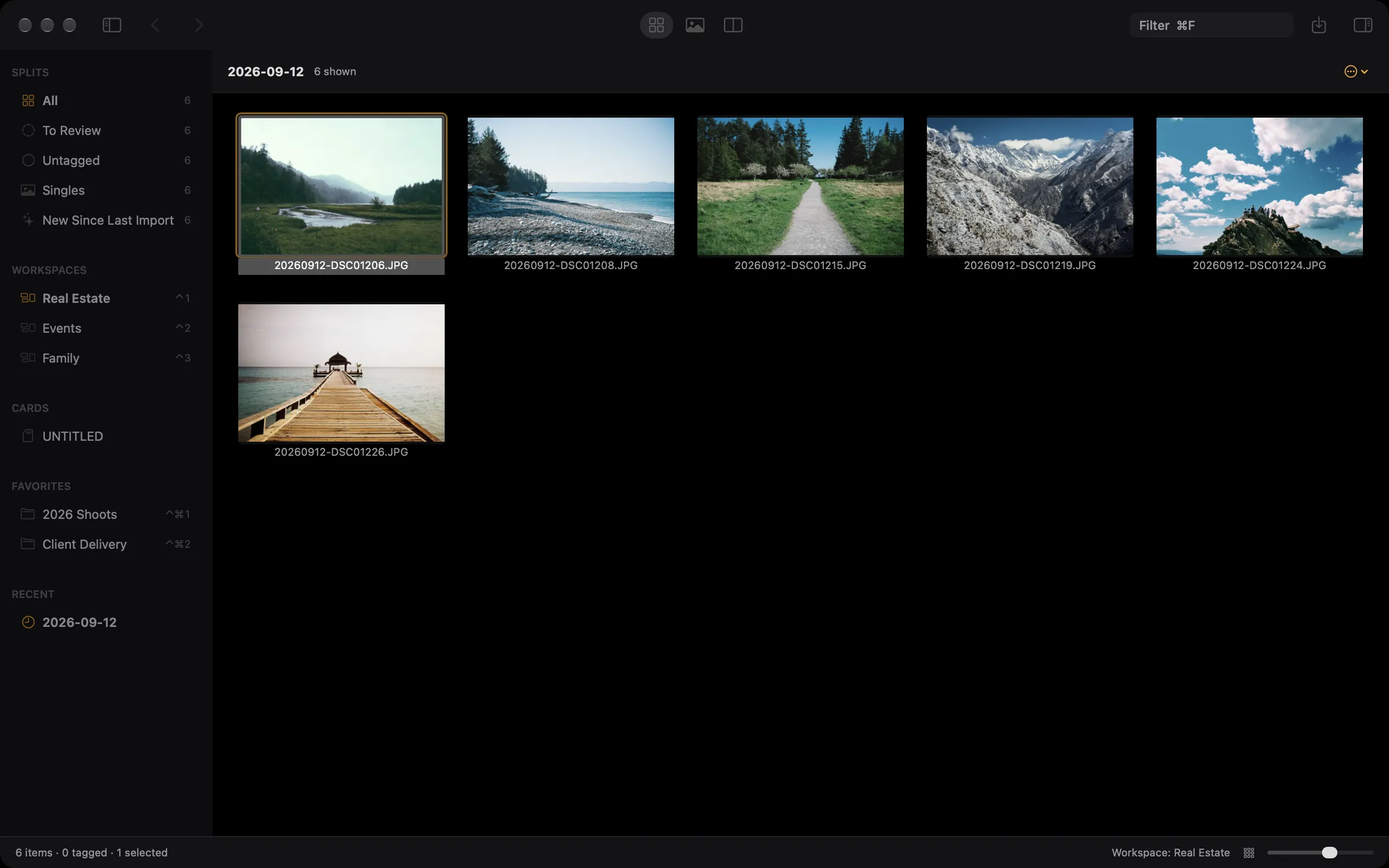This screenshot has width=1389, height=868.
Task: Switch to grid view mode
Action: click(656, 25)
